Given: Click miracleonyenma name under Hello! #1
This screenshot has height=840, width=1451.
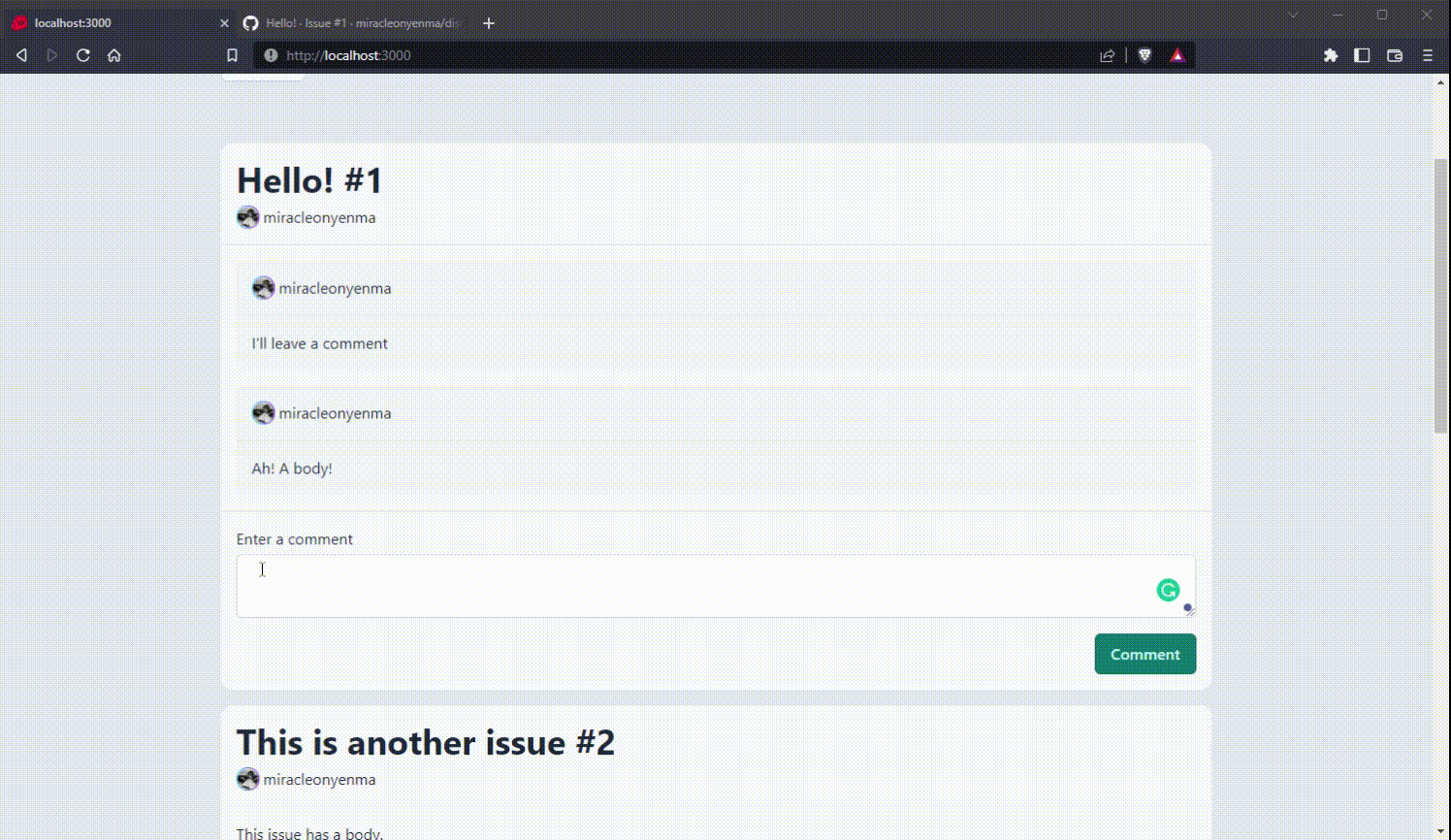Looking at the screenshot, I should [319, 217].
